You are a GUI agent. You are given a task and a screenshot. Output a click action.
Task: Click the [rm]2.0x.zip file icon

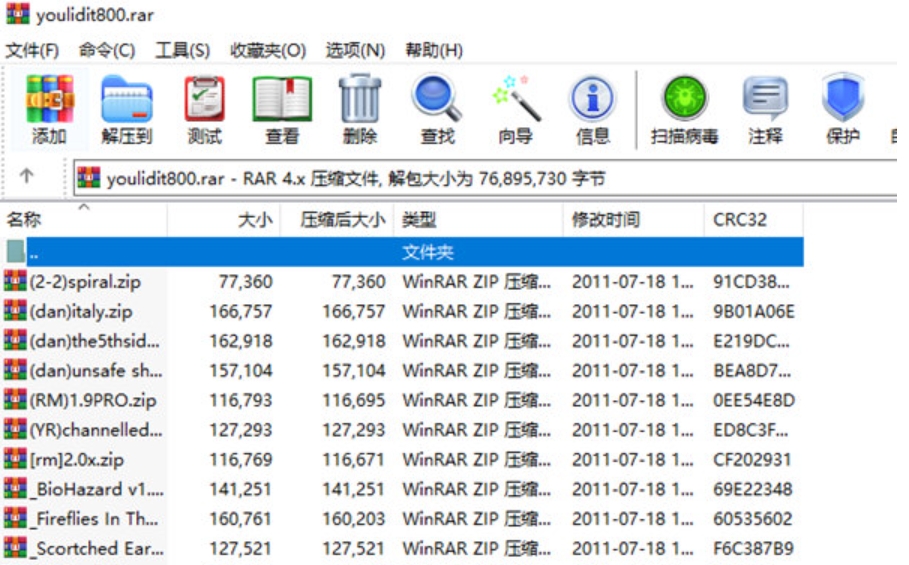coord(15,459)
